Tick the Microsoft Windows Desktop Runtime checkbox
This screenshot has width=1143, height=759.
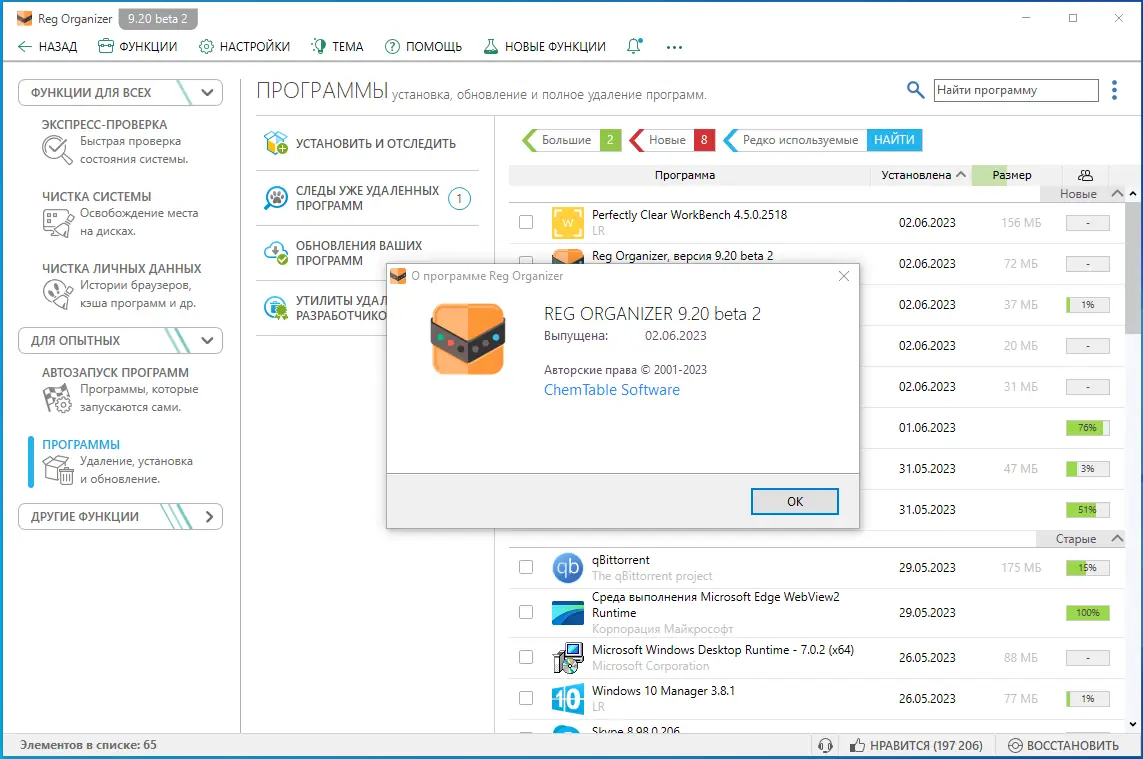pos(526,657)
